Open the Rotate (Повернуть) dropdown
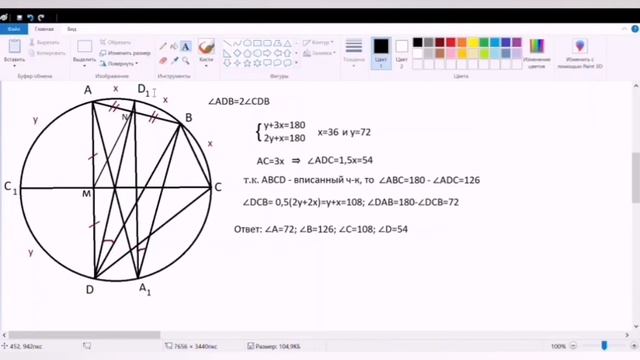 (x=119, y=64)
